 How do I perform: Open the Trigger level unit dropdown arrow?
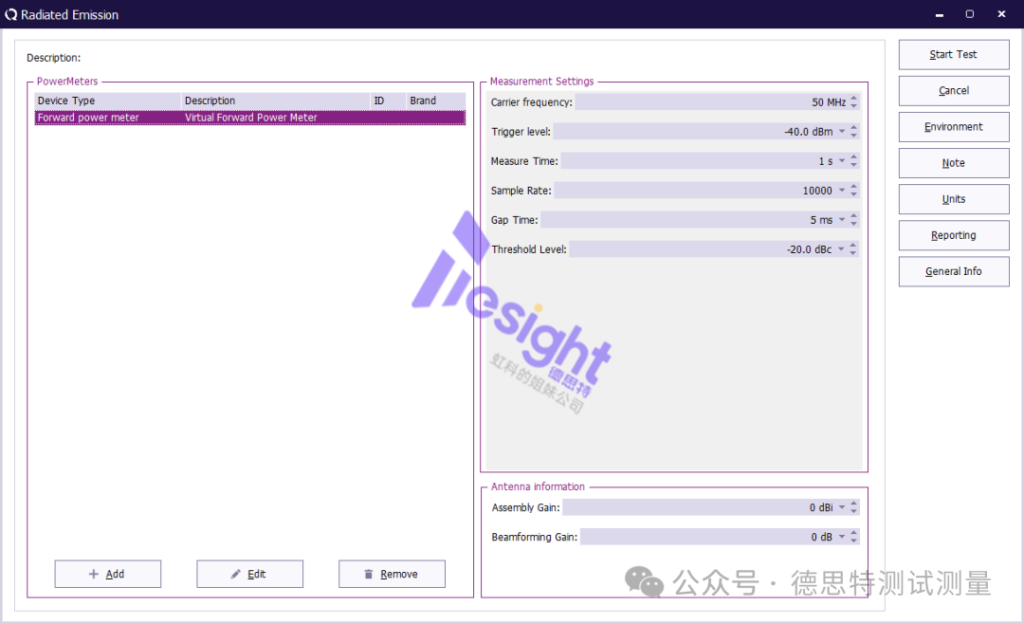(x=842, y=131)
